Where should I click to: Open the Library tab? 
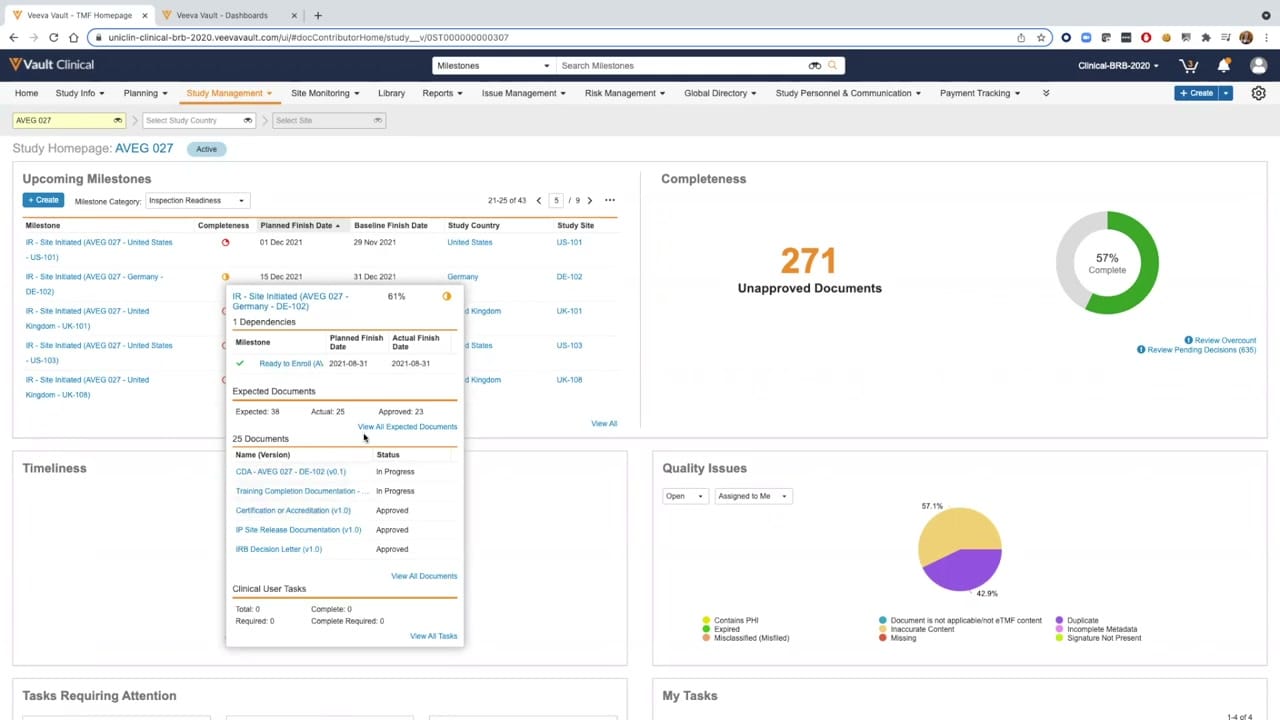[x=391, y=93]
